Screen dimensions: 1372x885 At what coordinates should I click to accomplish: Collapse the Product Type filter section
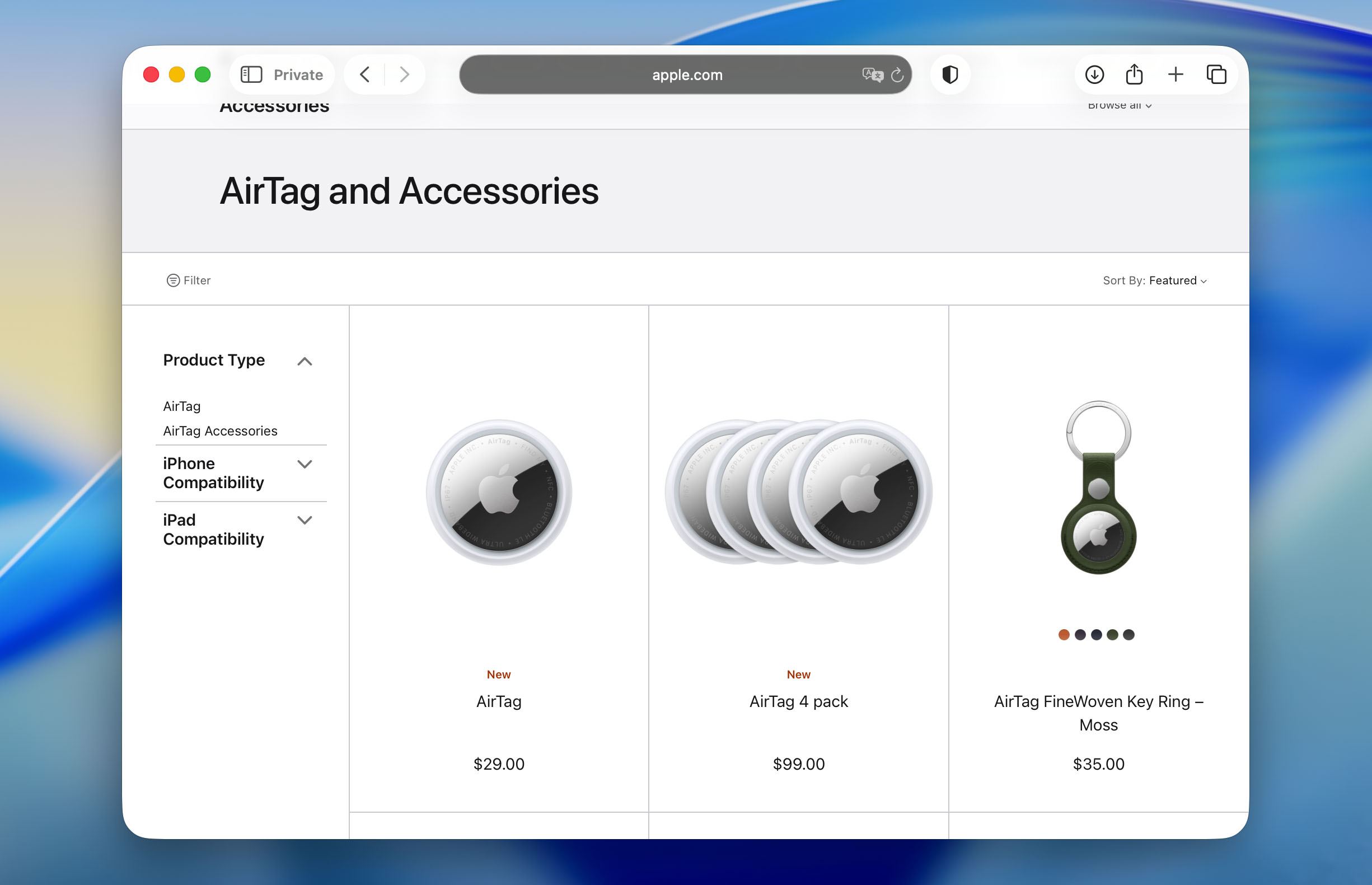(305, 362)
